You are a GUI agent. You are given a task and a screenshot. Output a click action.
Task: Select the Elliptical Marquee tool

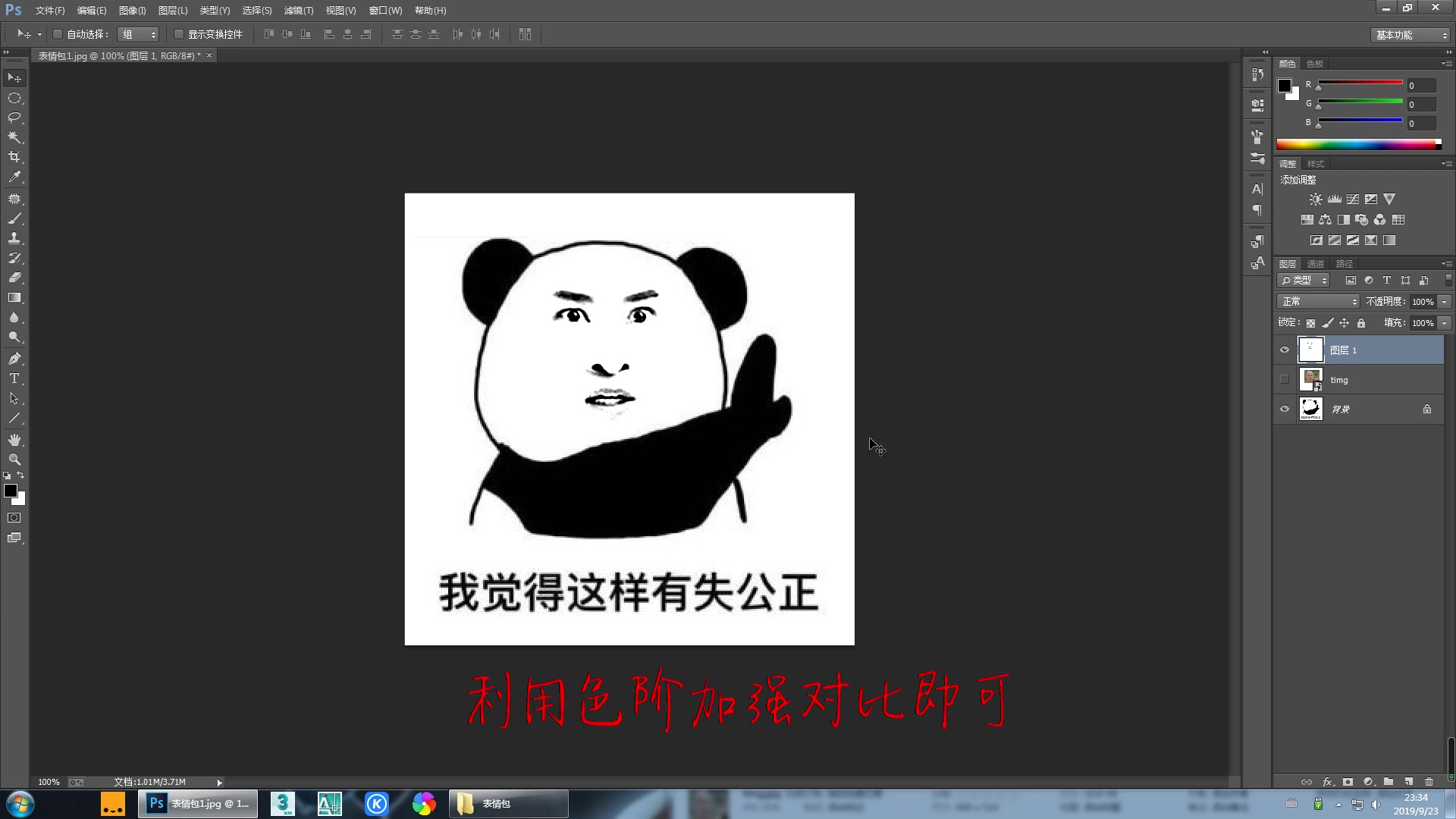click(14, 98)
